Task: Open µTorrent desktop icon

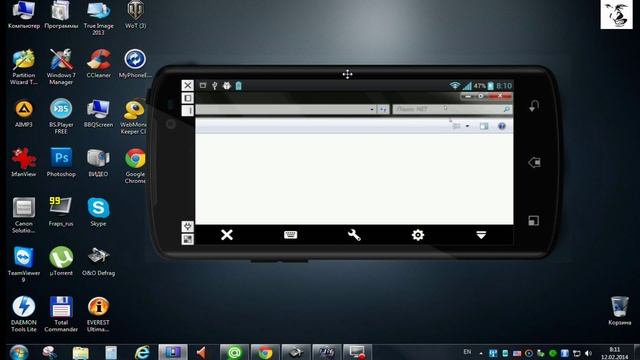Action: [61, 261]
